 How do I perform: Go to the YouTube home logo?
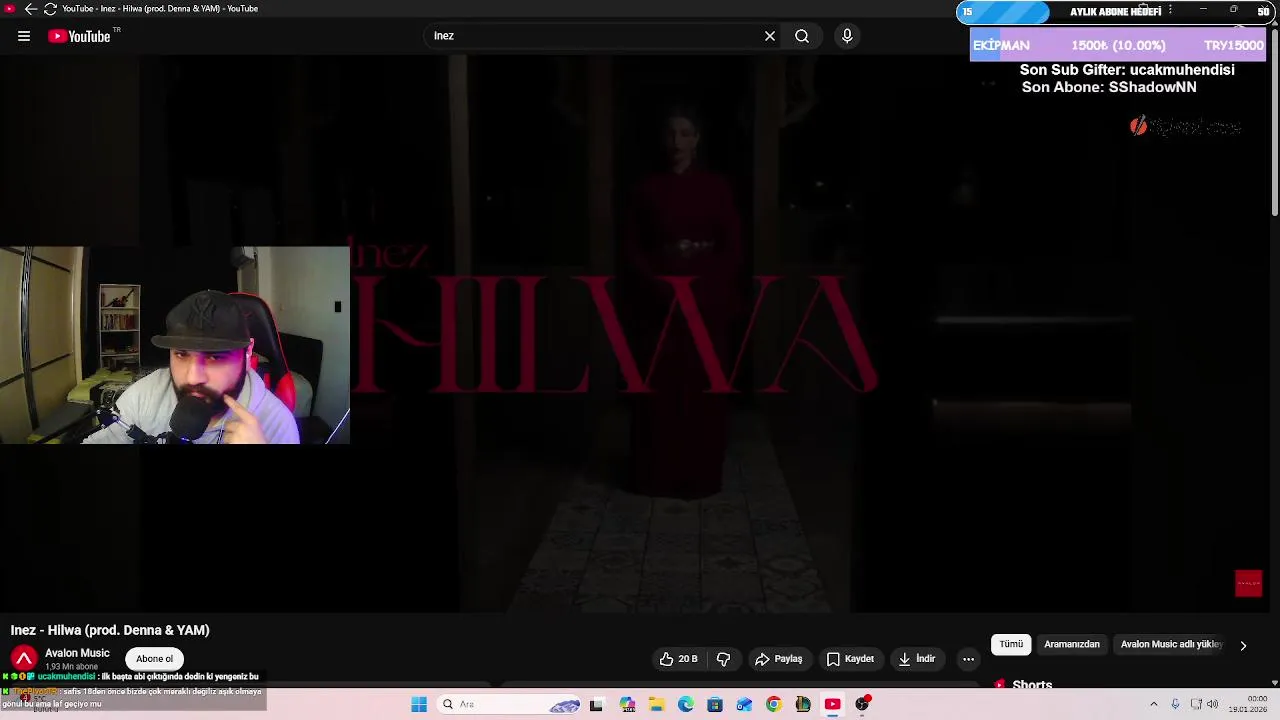80,36
